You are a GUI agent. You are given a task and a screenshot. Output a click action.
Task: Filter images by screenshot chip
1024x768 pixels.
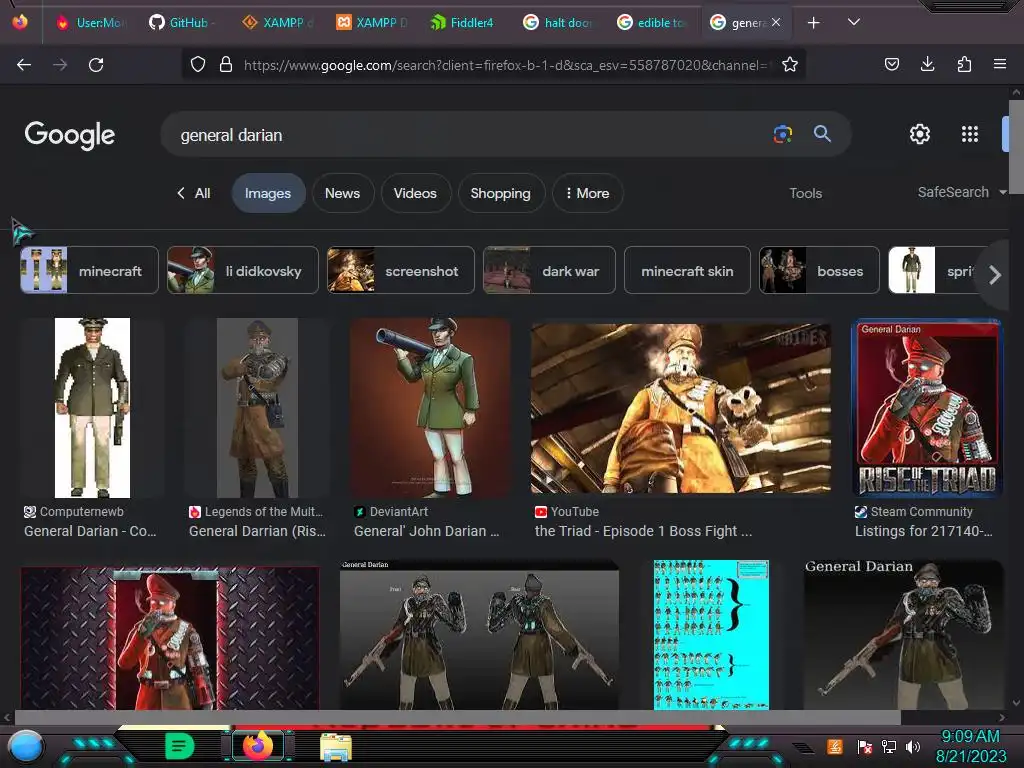400,270
